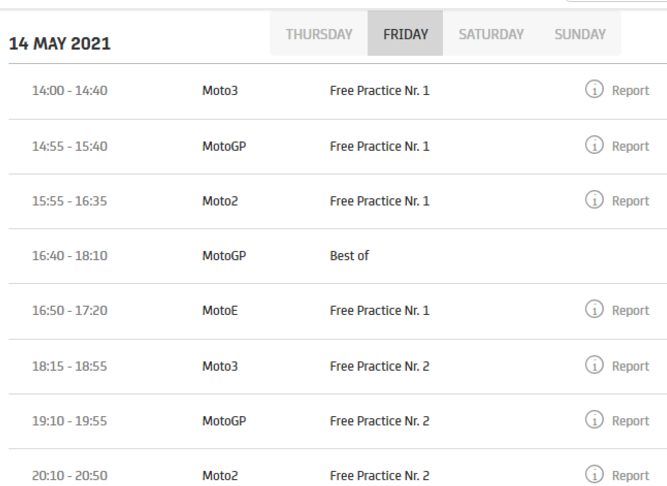Select the Friday tab
Screen dimensions: 667x486
[x=405, y=34]
